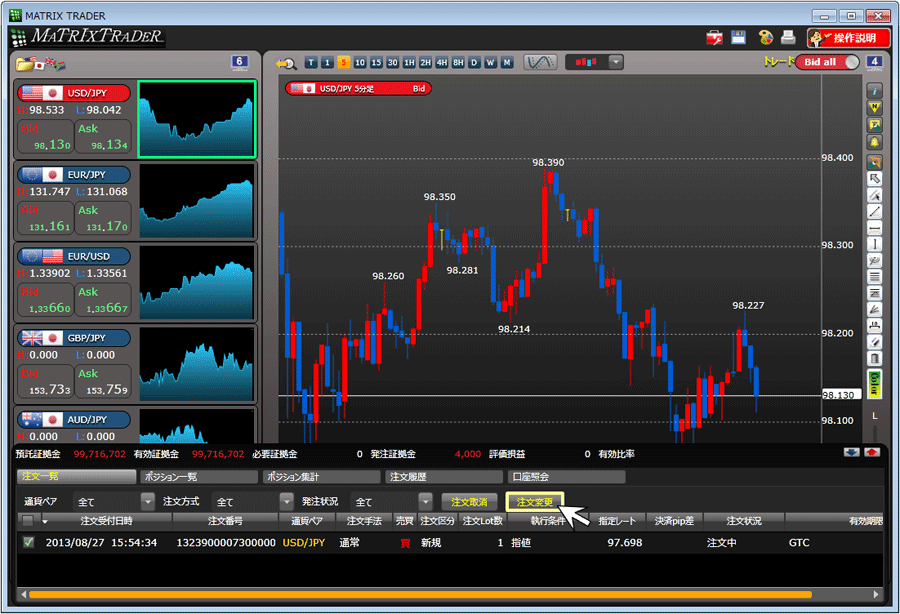This screenshot has width=900, height=614.
Task: Switch to the 注文一覧 tab
Action: [76, 476]
